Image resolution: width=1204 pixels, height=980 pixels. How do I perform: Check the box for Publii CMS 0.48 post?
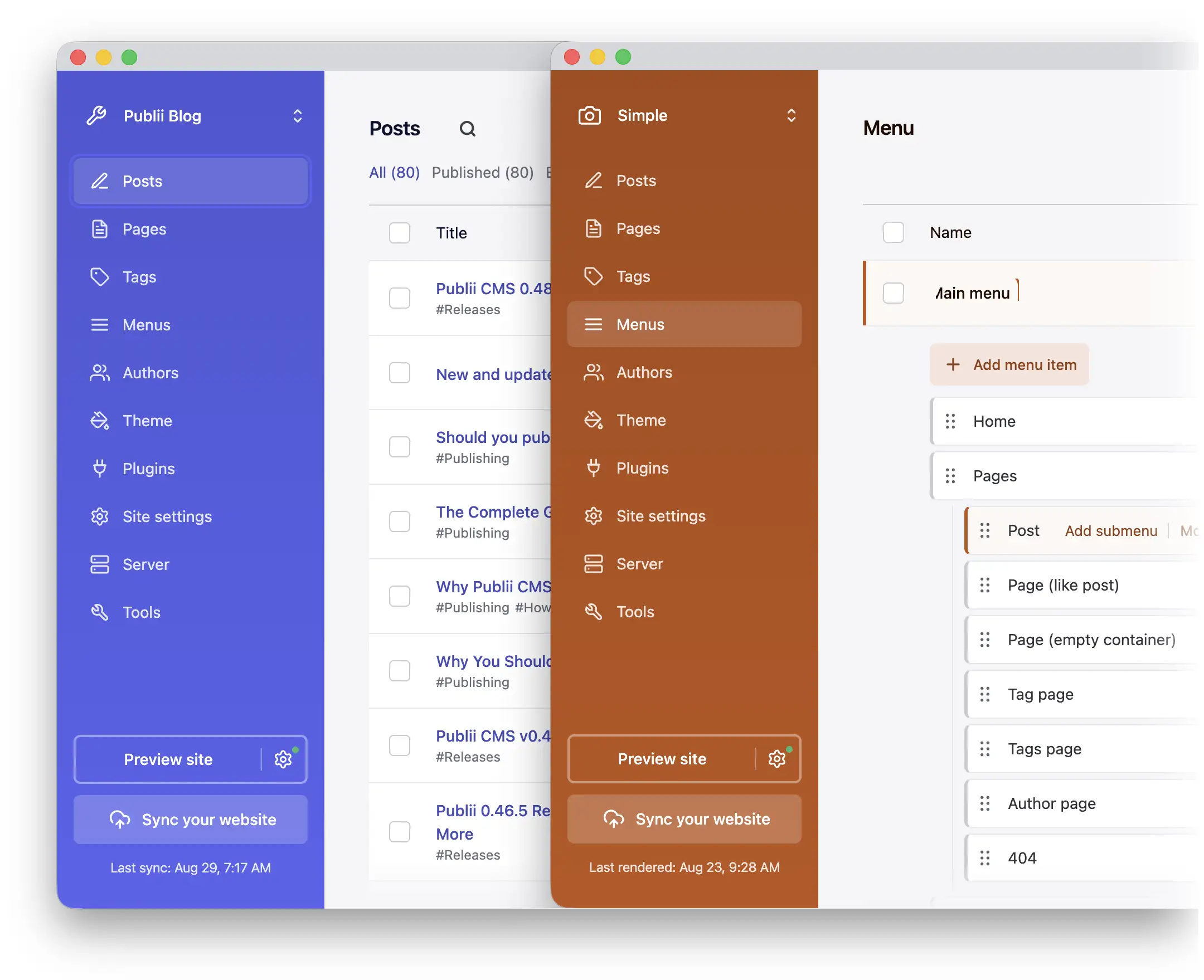pos(399,298)
